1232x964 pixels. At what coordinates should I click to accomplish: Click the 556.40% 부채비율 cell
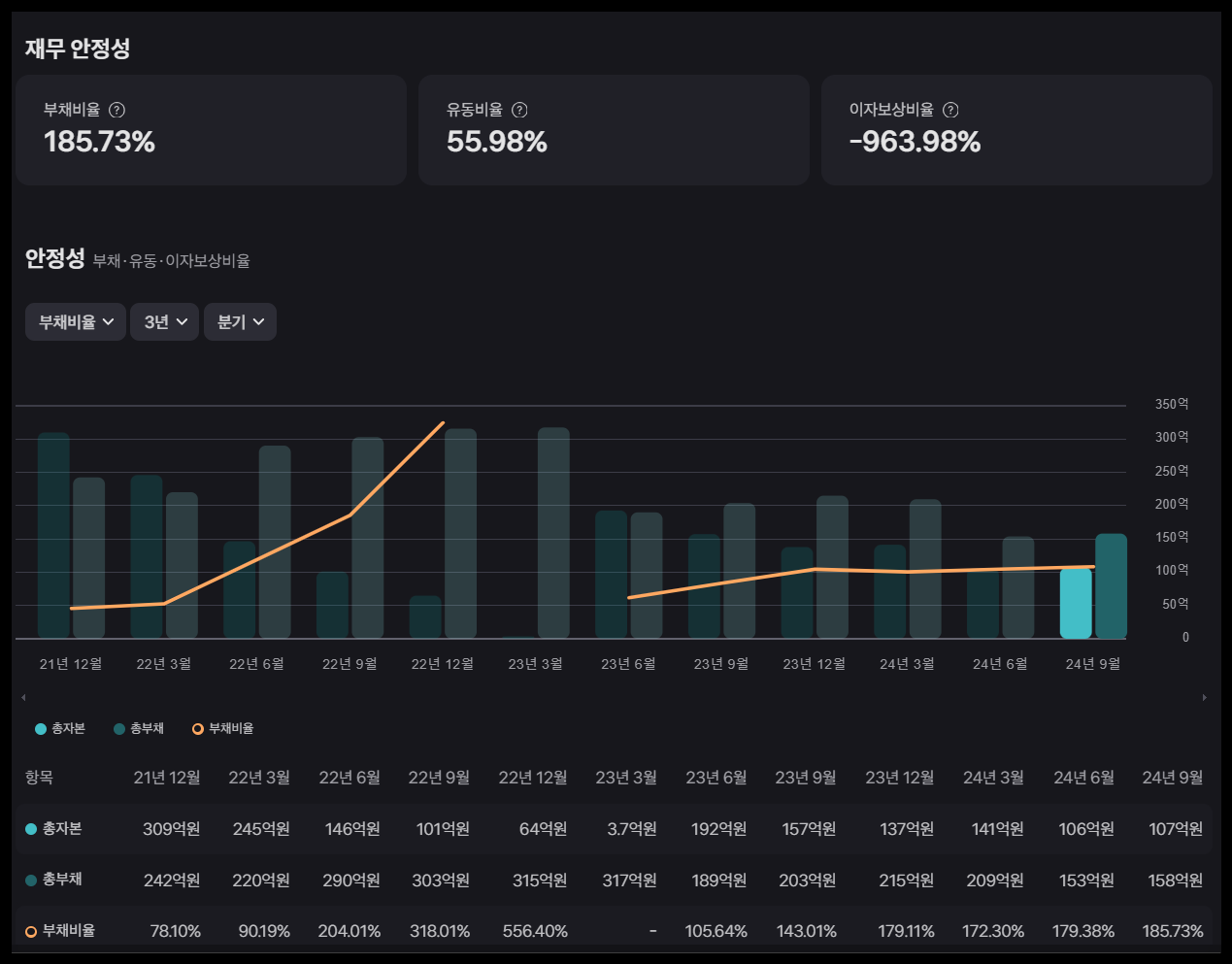(535, 931)
